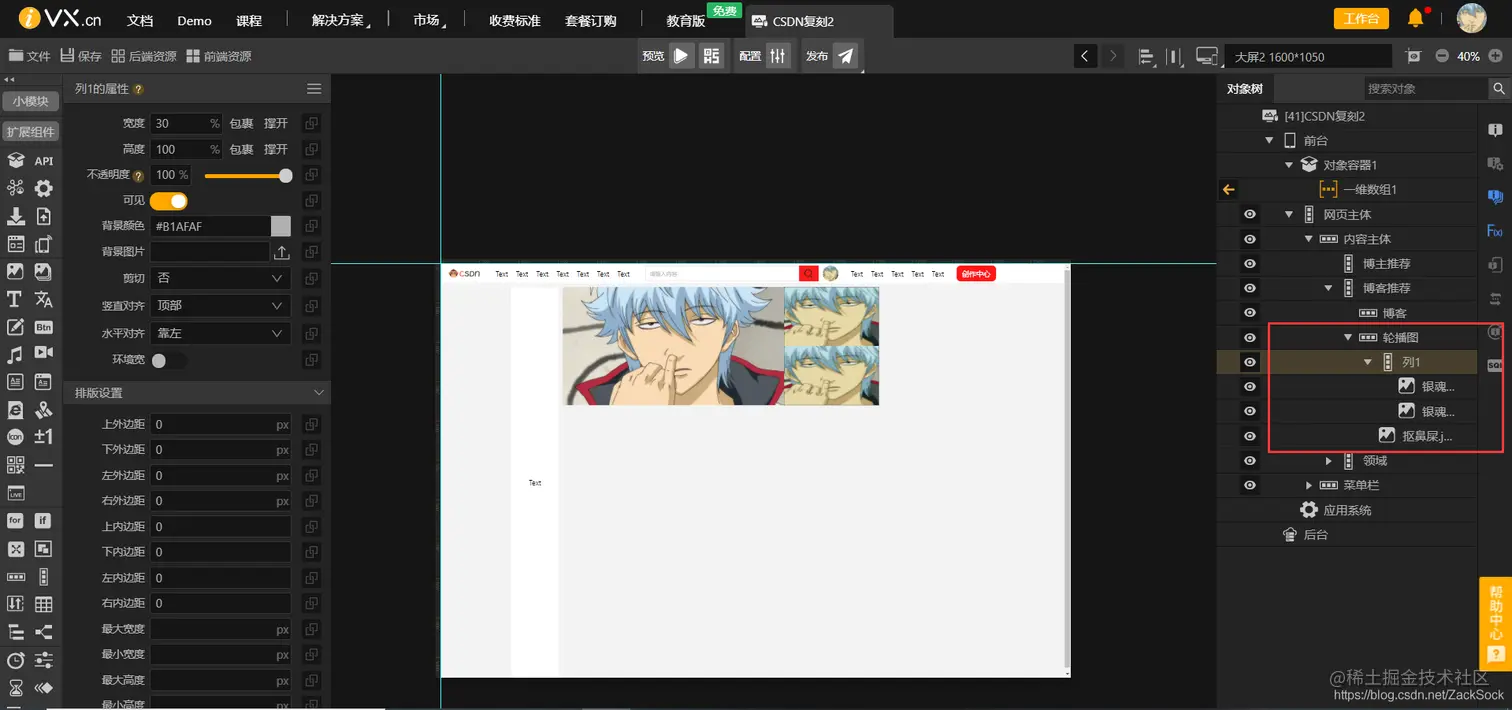Click the publish paper-plane icon

pyautogui.click(x=845, y=56)
